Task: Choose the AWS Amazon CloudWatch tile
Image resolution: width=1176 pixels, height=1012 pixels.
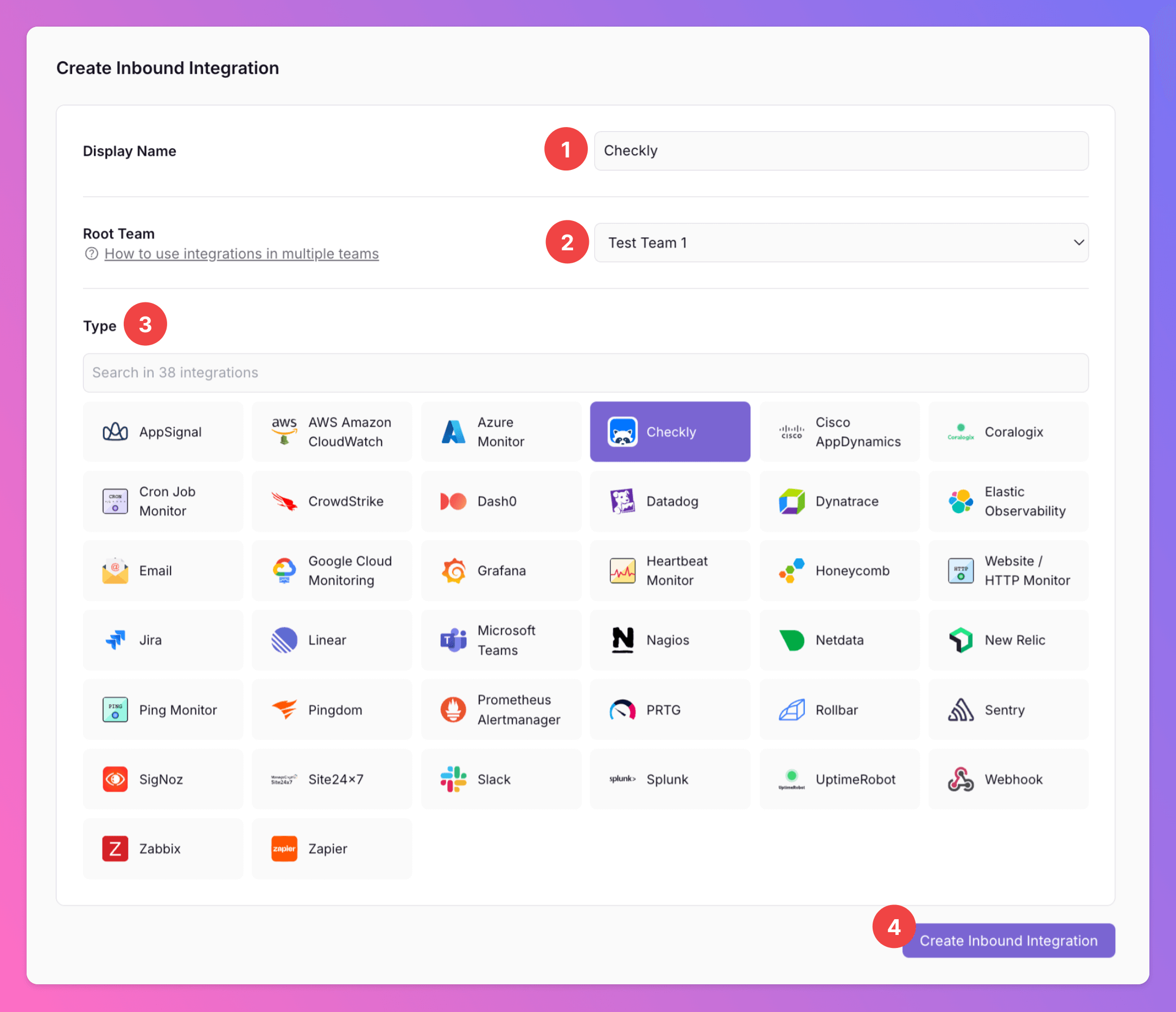Action: pyautogui.click(x=332, y=432)
